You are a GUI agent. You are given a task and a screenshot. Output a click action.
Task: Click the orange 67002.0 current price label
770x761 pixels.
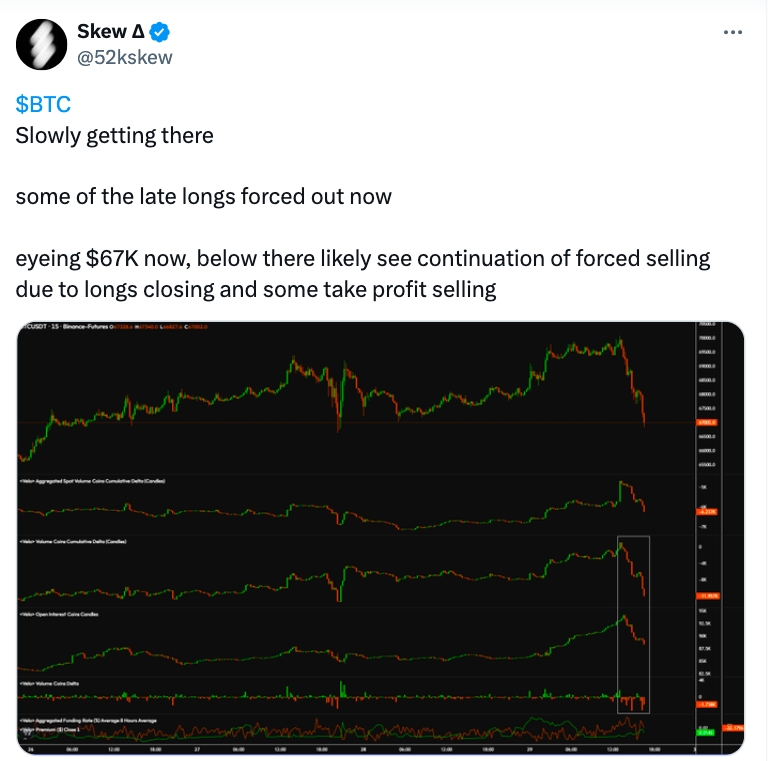[x=707, y=422]
